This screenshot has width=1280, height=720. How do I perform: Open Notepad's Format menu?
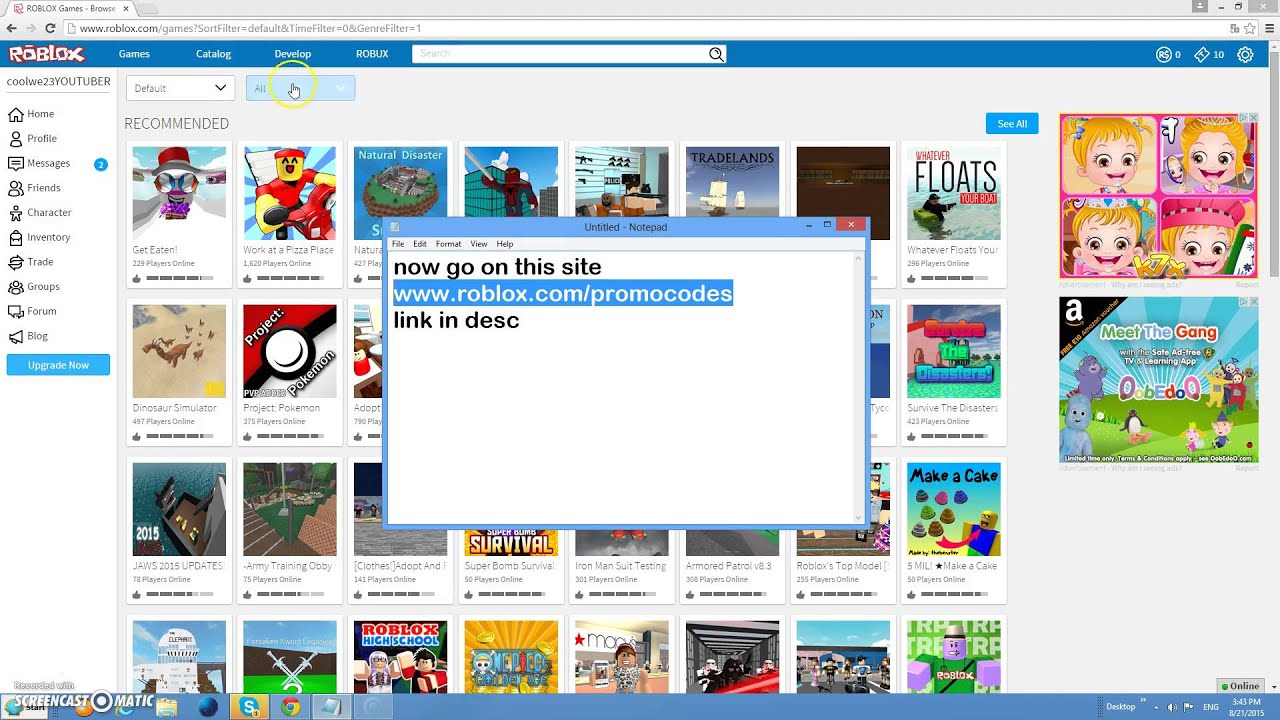448,244
